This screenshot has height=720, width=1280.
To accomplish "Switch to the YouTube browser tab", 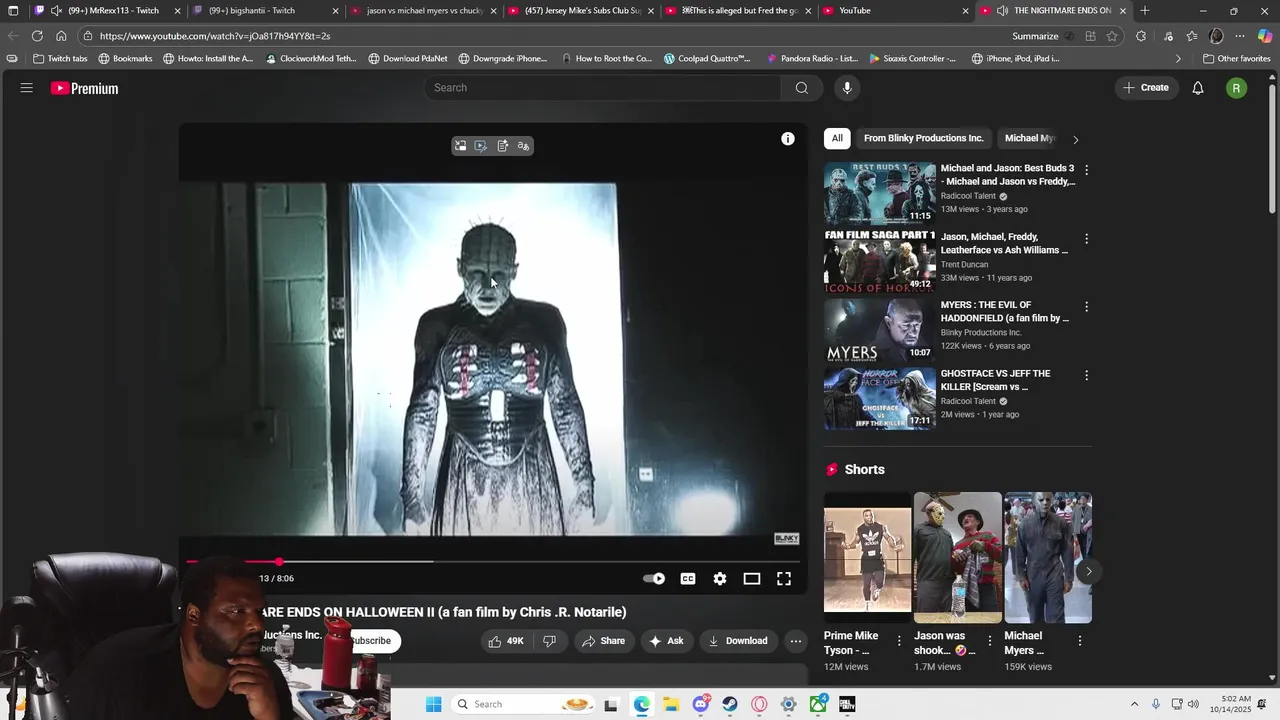I will 895,11.
